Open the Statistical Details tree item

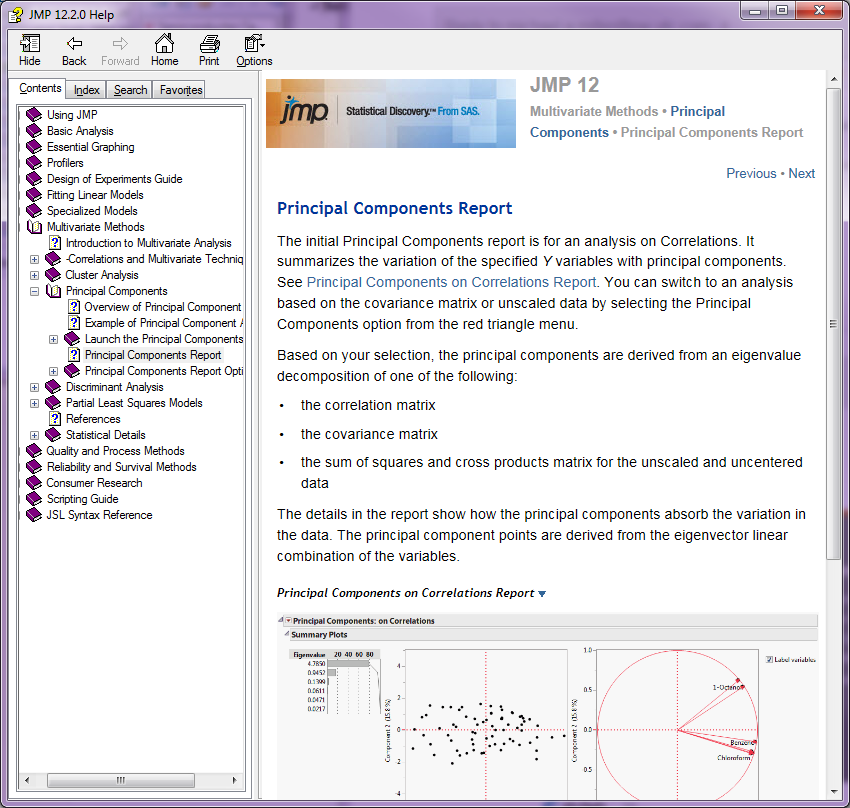point(106,435)
